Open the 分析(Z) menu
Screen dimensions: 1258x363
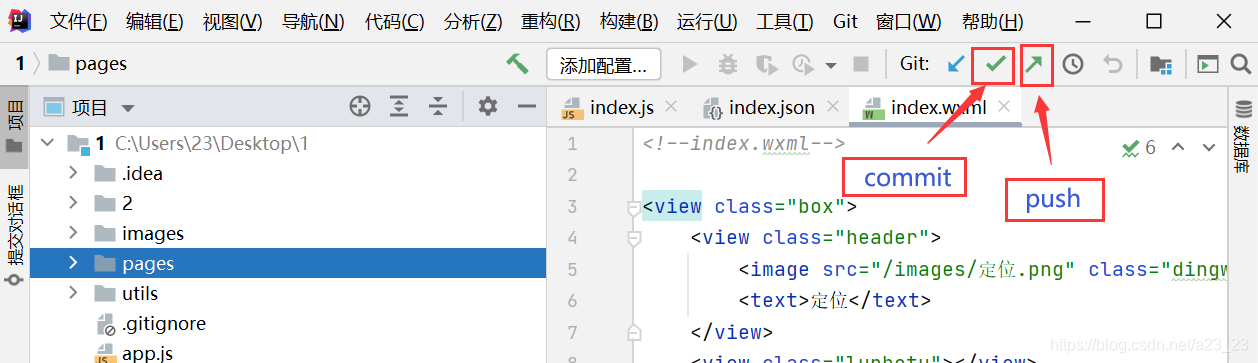click(x=473, y=21)
